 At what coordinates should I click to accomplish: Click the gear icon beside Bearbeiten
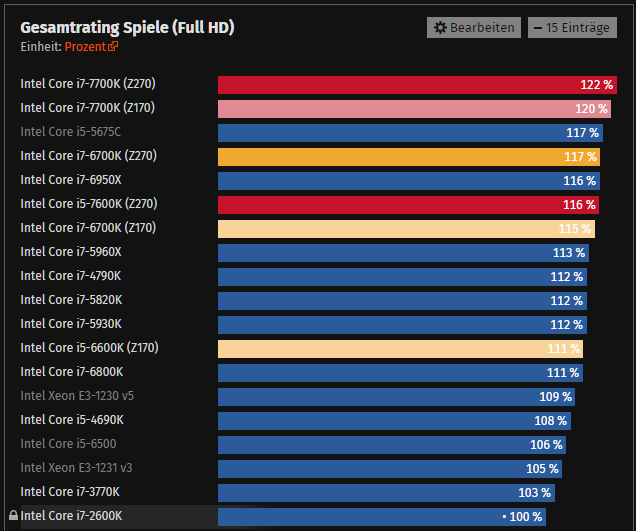(439, 28)
